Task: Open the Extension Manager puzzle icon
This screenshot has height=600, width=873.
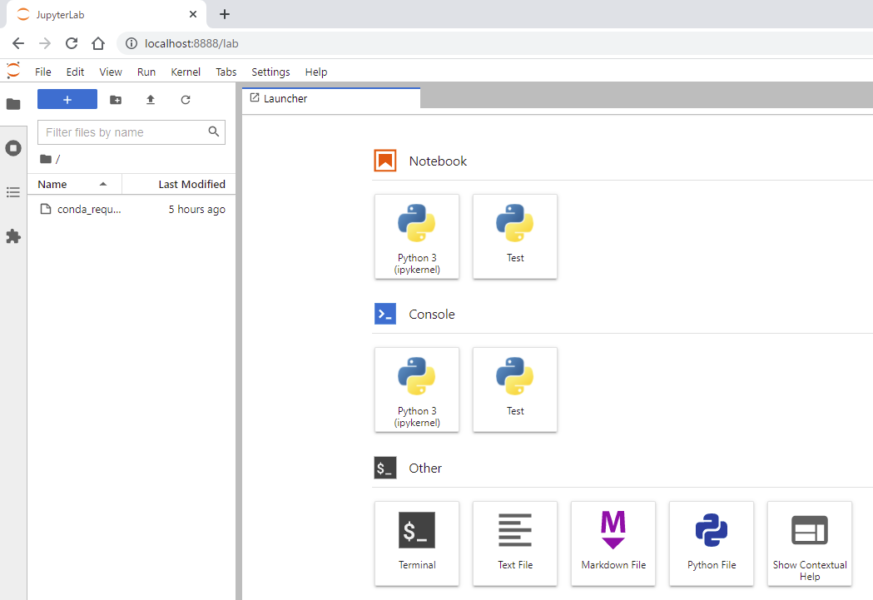Action: (13, 237)
